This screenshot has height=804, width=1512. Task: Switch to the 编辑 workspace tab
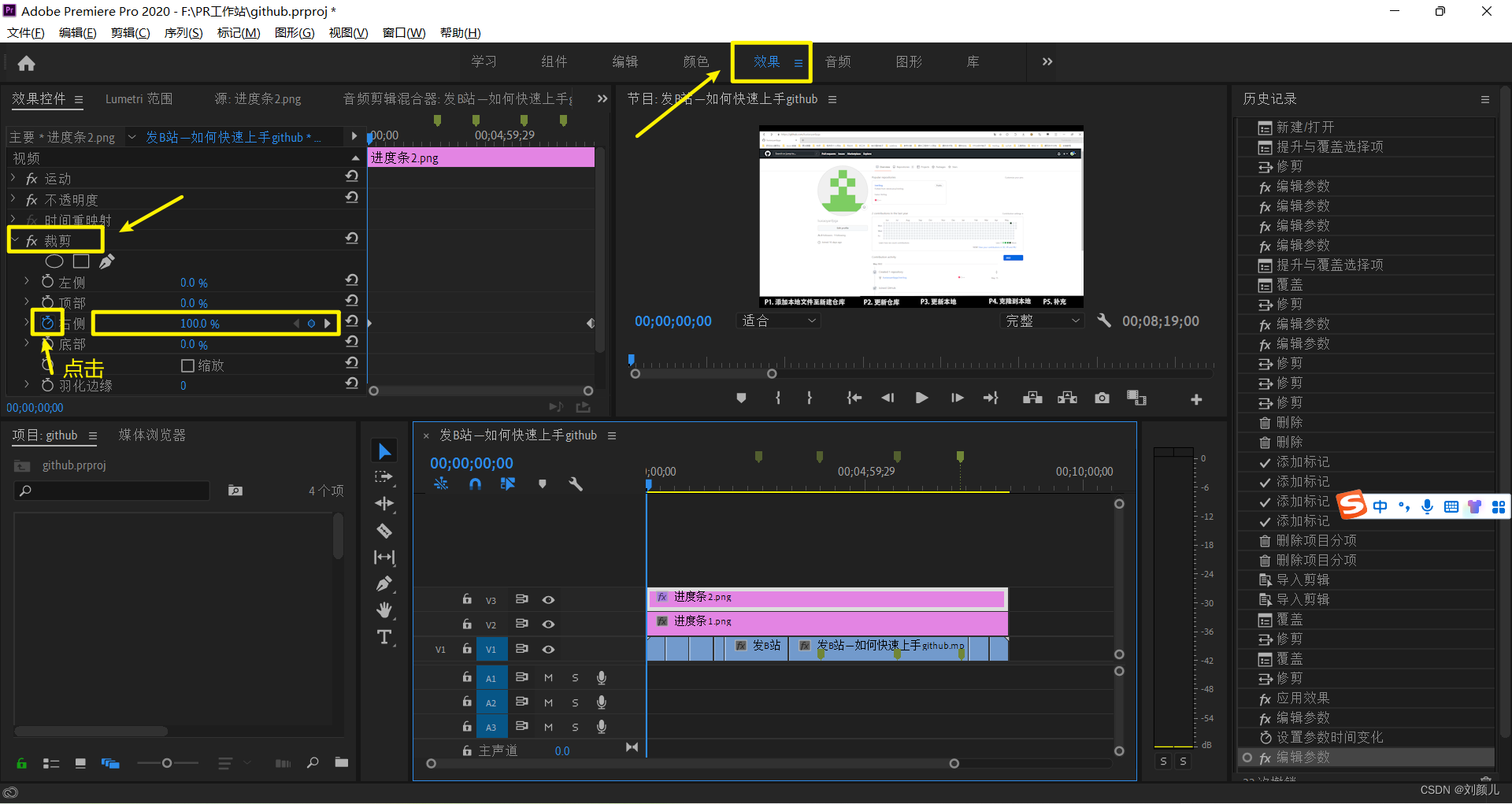625,61
